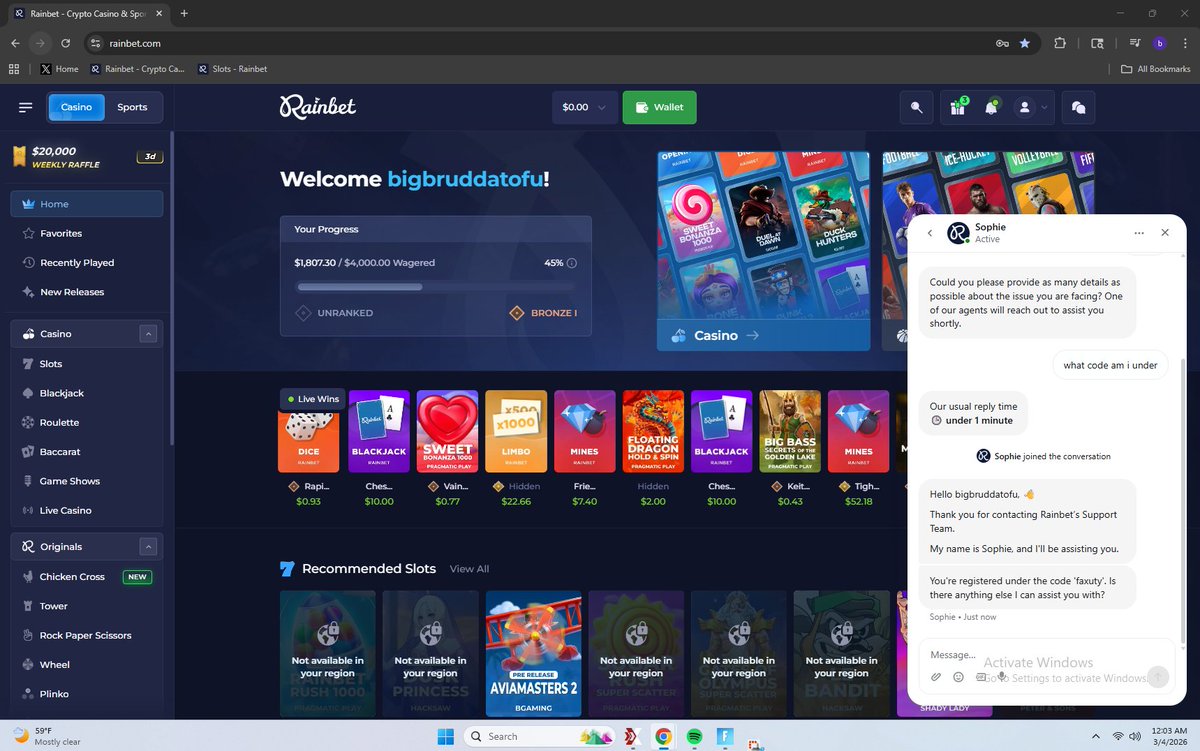Open a new Chrome tab
The width and height of the screenshot is (1200, 751).
click(x=184, y=13)
